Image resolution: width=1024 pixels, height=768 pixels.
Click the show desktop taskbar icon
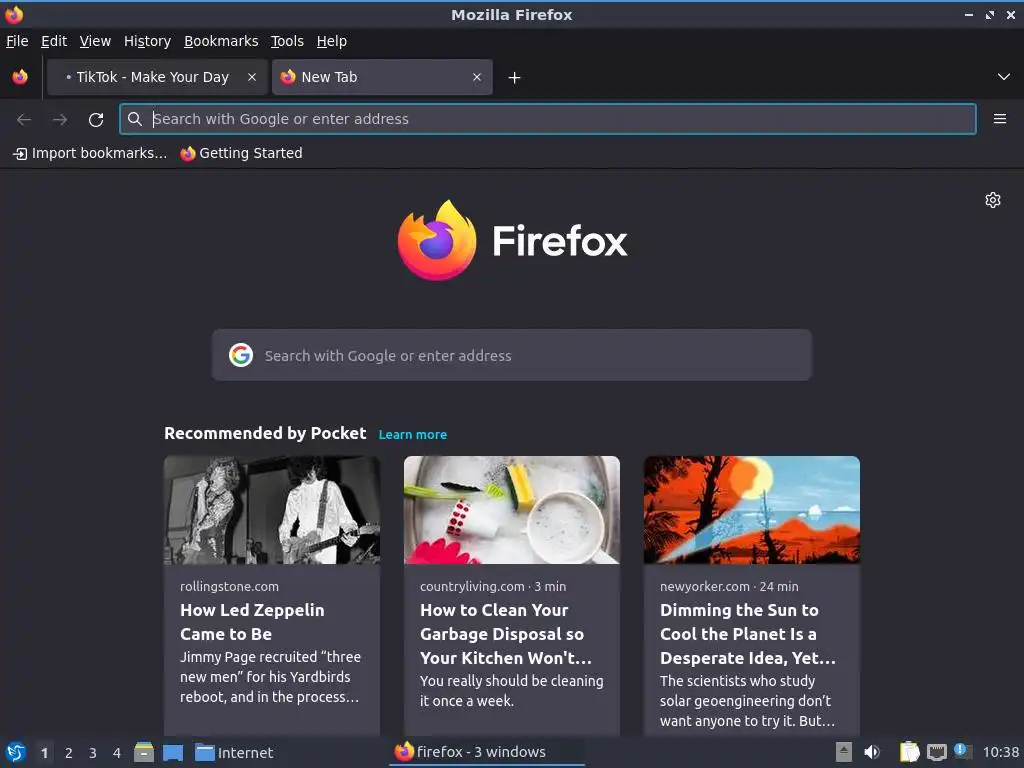[173, 753]
